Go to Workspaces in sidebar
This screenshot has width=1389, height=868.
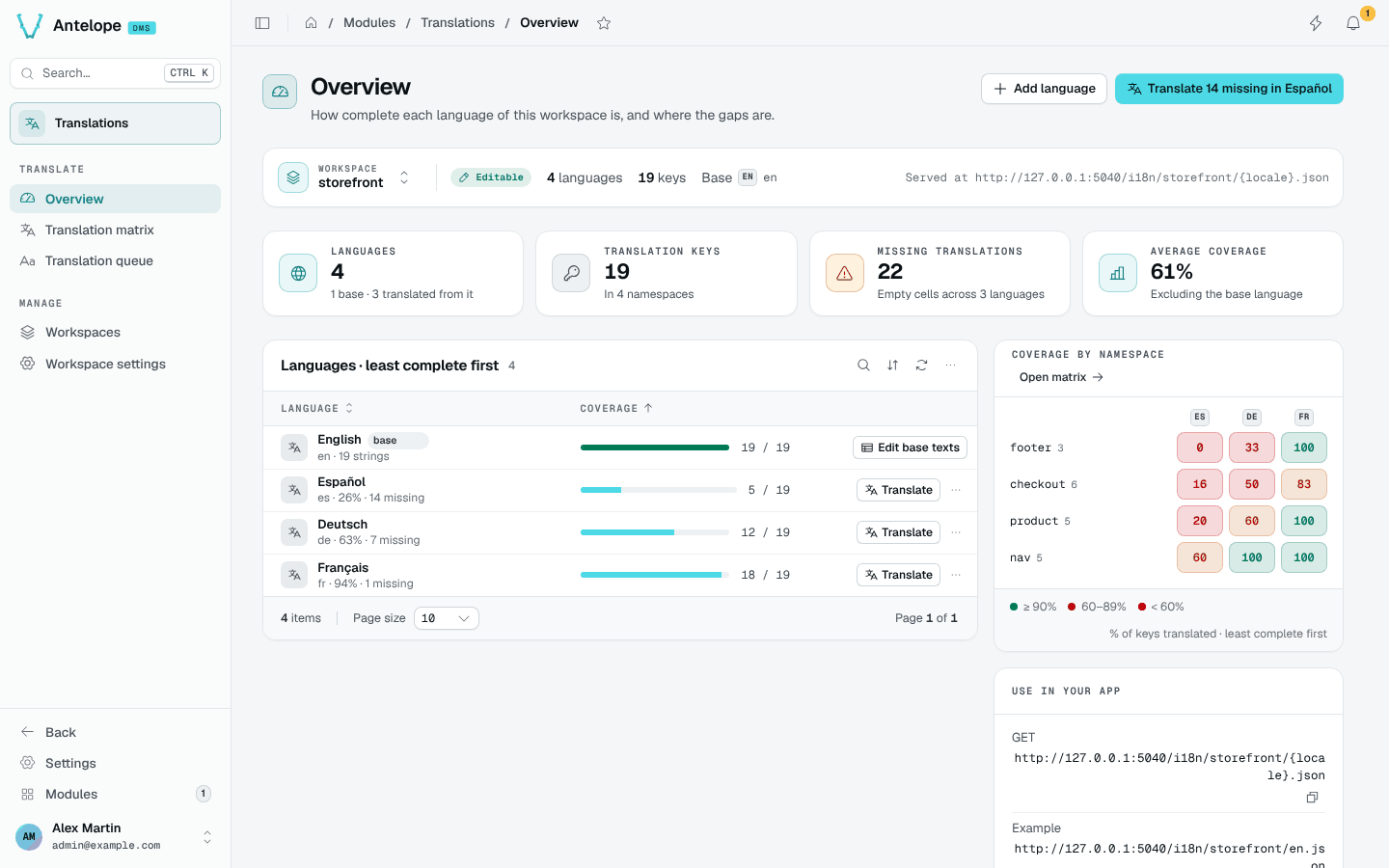[x=115, y=332]
